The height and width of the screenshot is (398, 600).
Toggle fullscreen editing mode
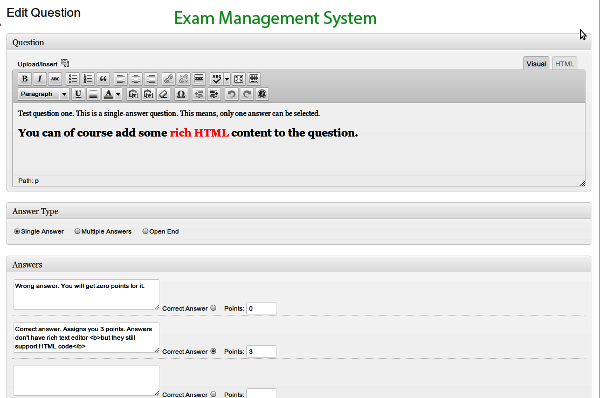(x=238, y=79)
